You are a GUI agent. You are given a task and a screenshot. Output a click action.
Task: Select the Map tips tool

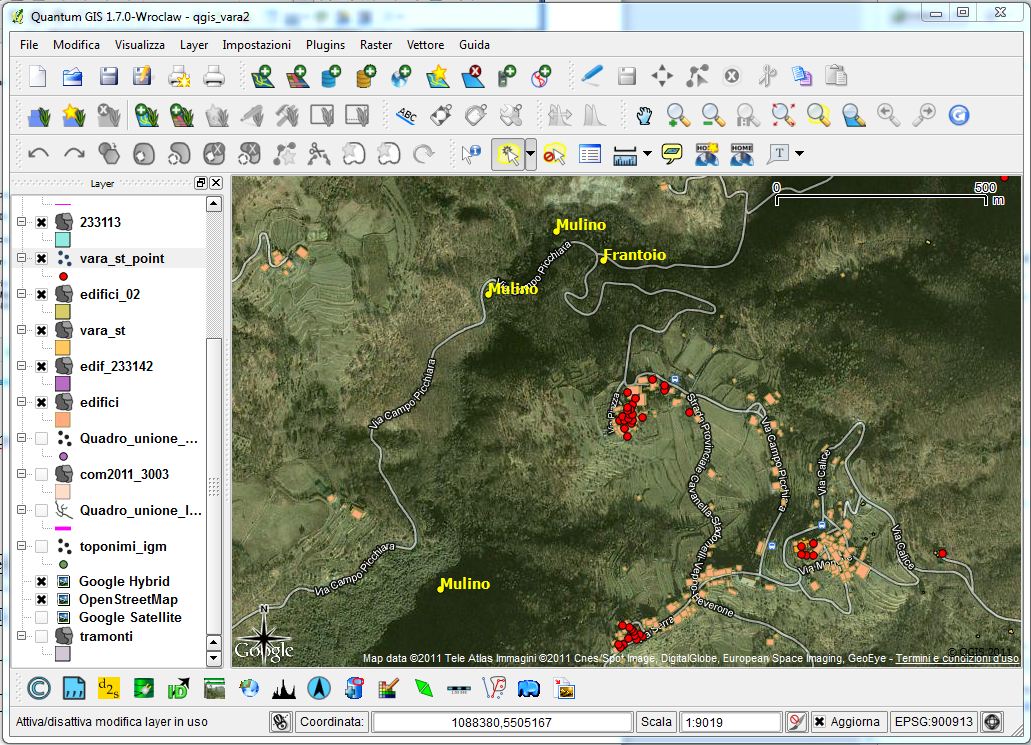pyautogui.click(x=672, y=154)
